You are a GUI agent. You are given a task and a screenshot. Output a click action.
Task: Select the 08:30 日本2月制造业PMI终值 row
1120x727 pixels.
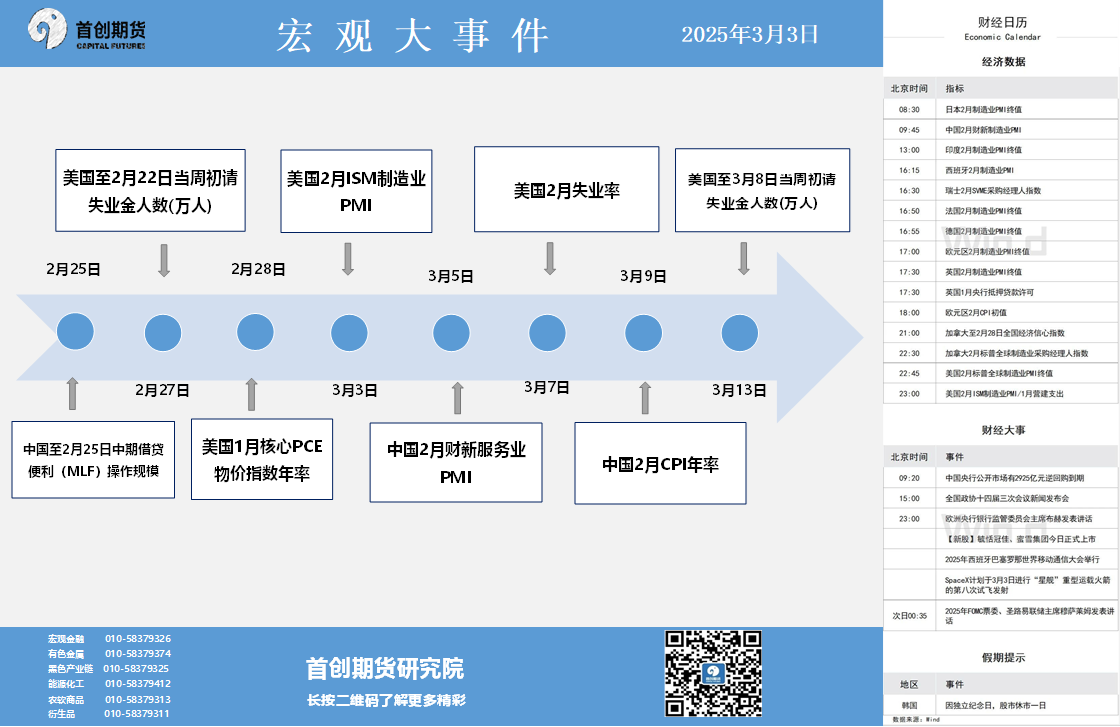click(x=1000, y=109)
